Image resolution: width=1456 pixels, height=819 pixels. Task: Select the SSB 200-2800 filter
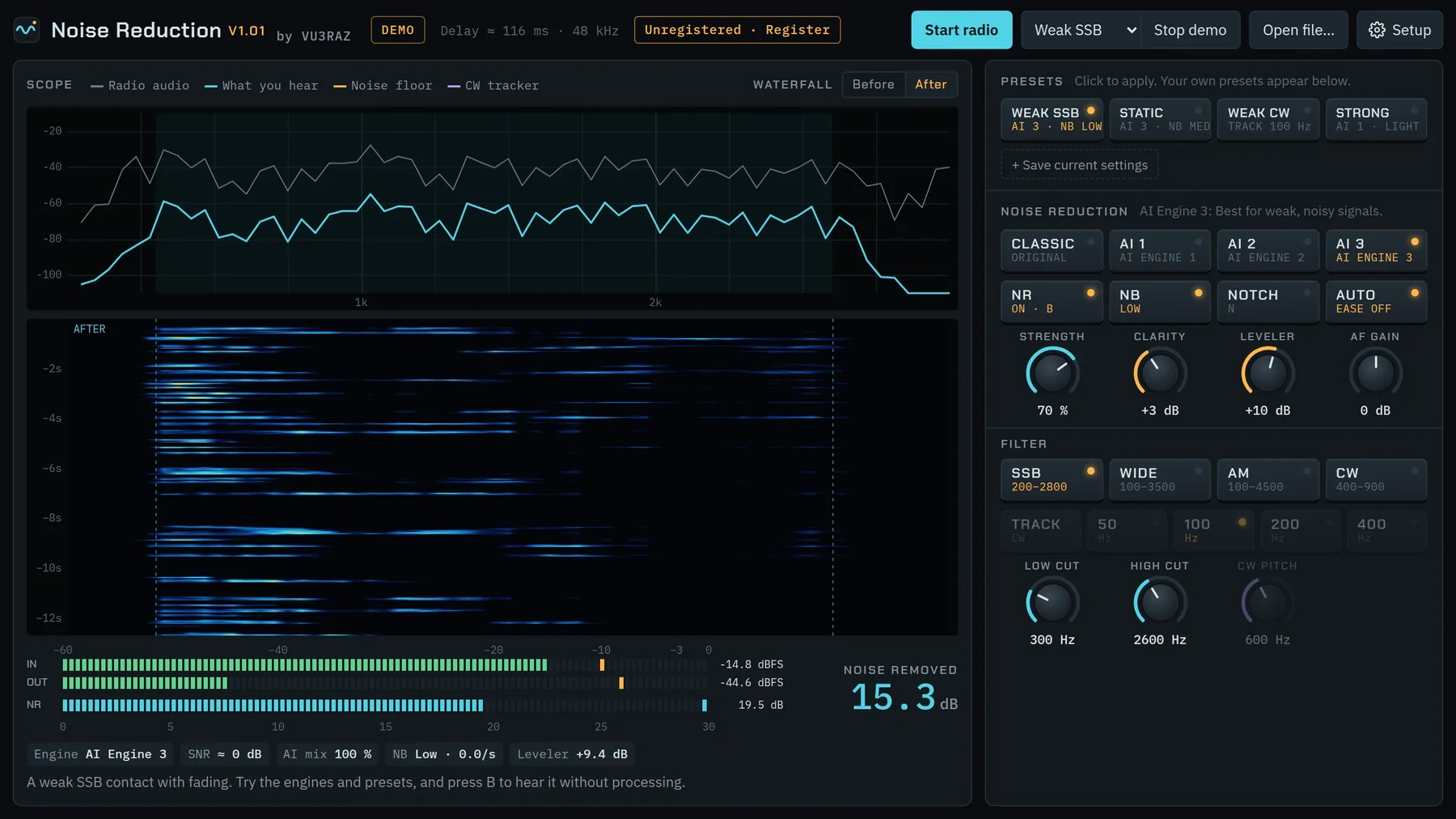tap(1052, 479)
